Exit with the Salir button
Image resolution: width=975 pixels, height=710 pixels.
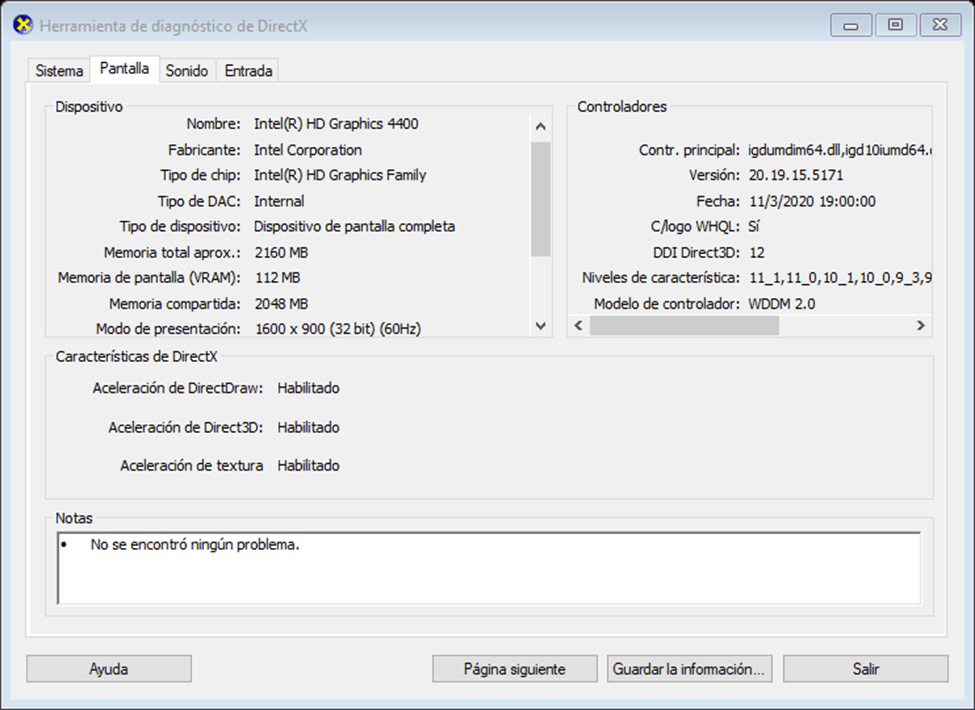point(866,669)
